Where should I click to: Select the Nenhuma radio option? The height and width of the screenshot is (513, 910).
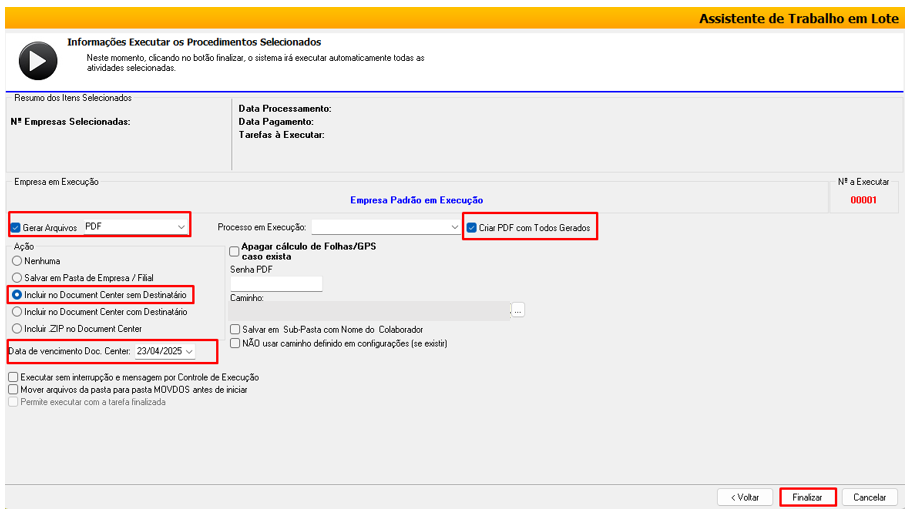coord(16,261)
